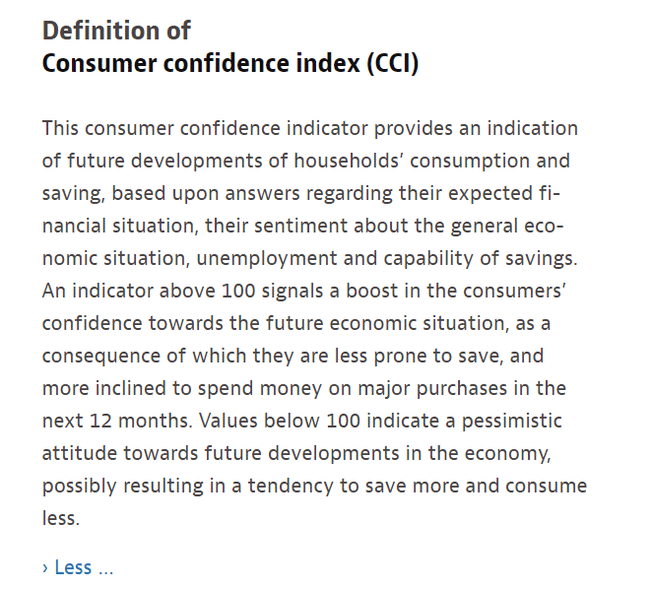Click the paragraph's first word "This"
The image size is (650, 590).
click(62, 129)
